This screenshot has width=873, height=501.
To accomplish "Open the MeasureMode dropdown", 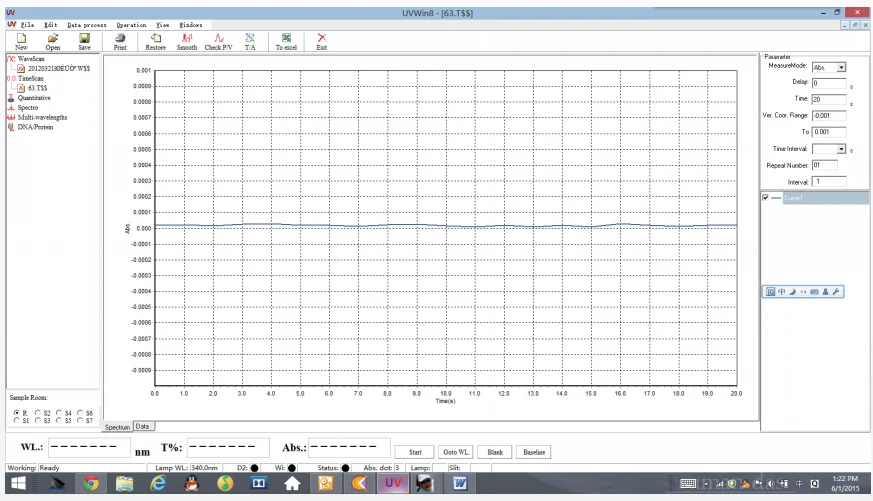I will click(x=841, y=67).
